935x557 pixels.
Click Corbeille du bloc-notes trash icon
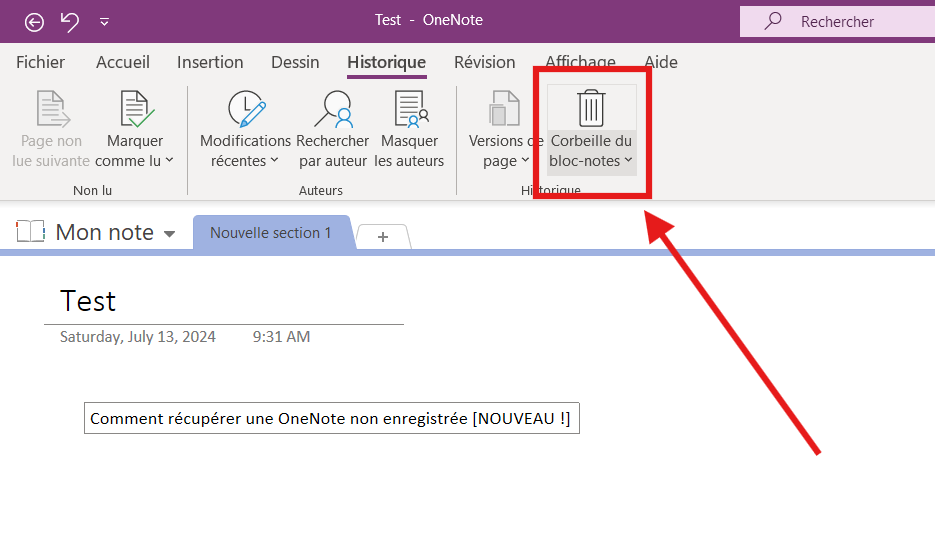click(591, 108)
